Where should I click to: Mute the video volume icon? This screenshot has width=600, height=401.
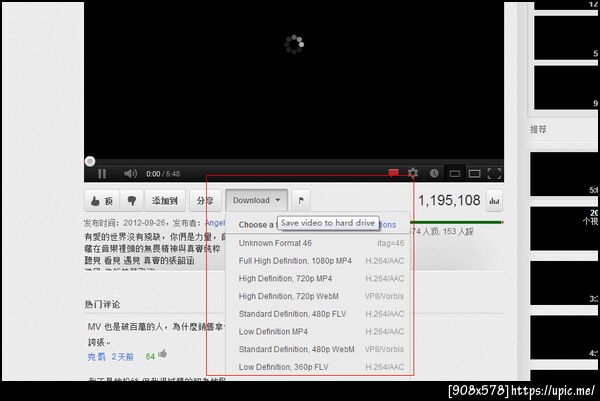pos(130,174)
